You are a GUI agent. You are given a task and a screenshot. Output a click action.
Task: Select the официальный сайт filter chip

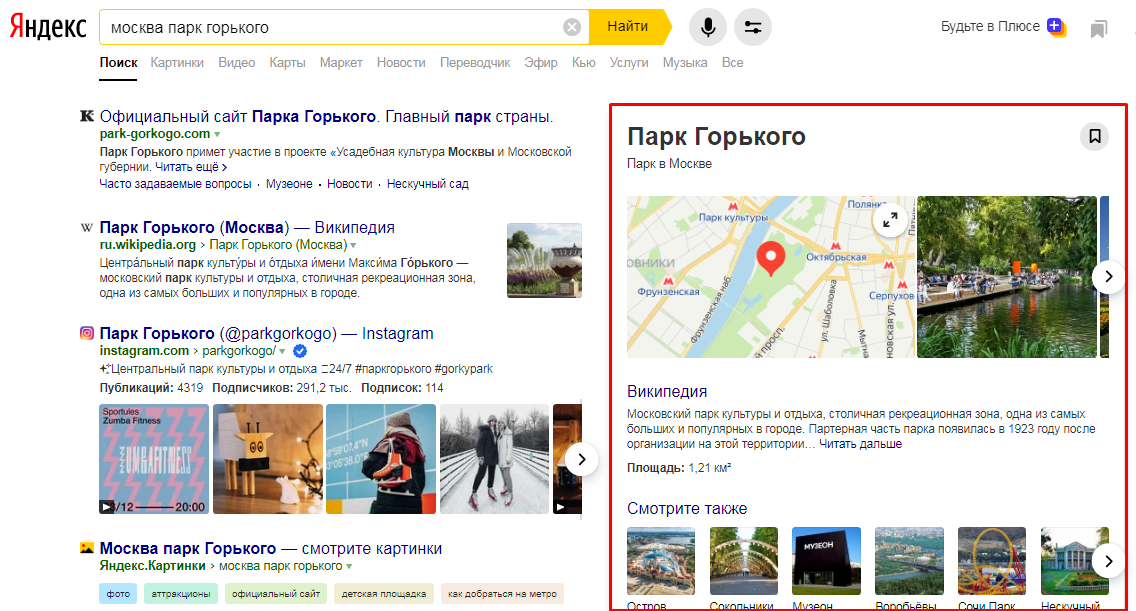275,594
